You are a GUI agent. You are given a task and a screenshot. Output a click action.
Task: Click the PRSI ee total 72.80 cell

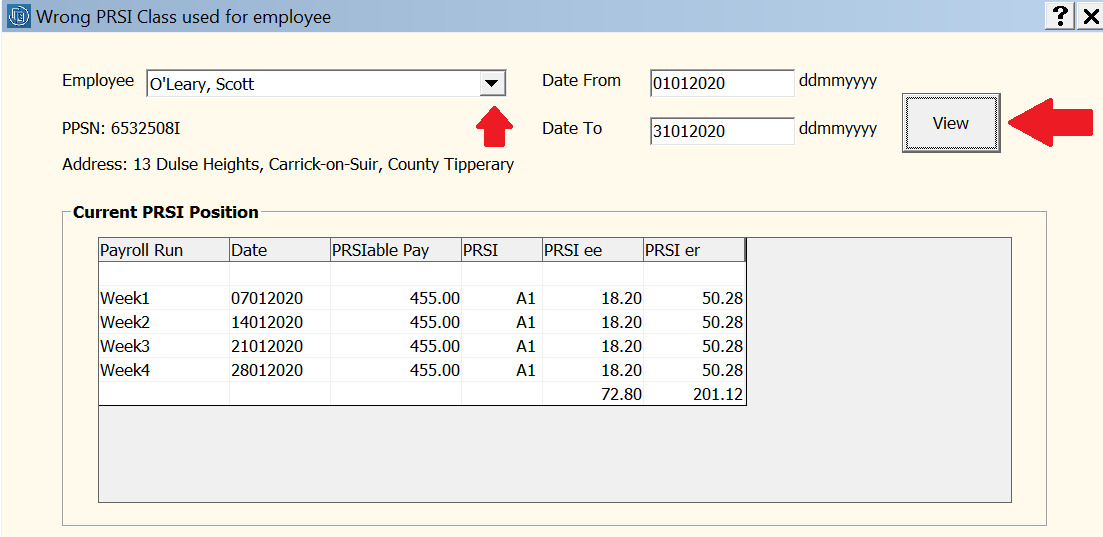click(x=593, y=394)
